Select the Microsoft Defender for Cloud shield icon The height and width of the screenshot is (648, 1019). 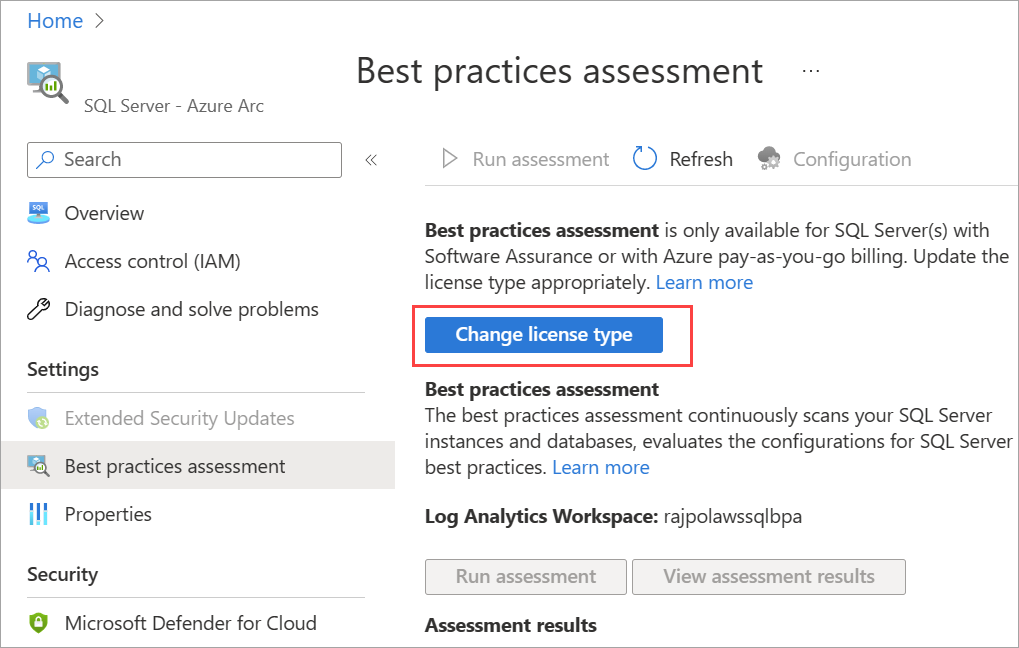coord(38,622)
